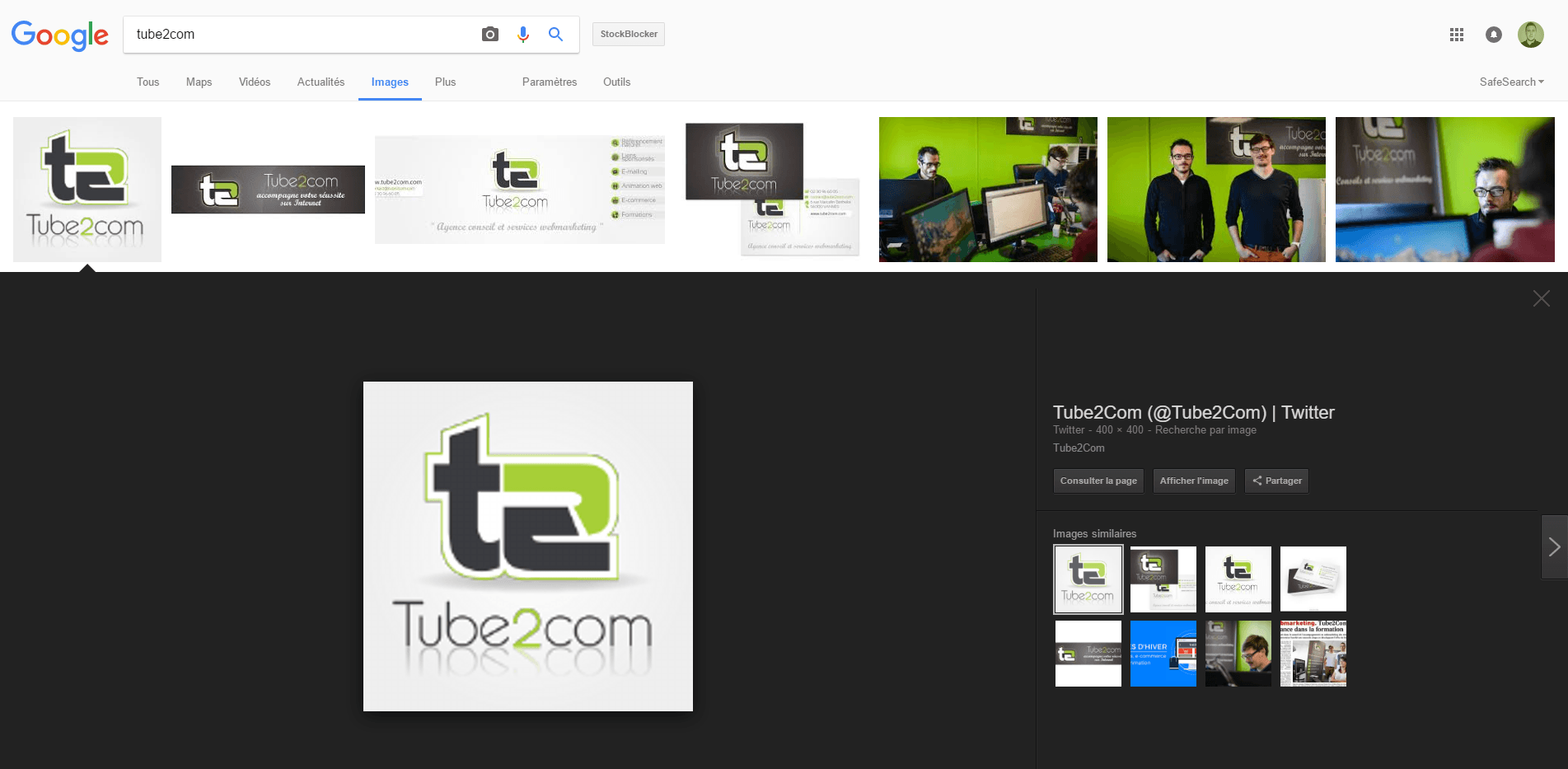This screenshot has height=769, width=1568.
Task: Click the Partager button
Action: pos(1276,481)
